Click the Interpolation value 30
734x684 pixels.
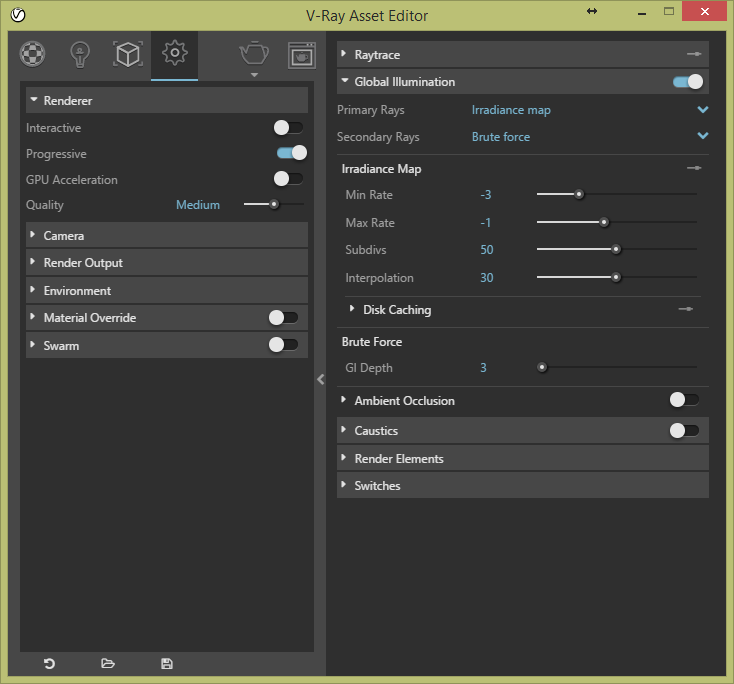(x=487, y=278)
